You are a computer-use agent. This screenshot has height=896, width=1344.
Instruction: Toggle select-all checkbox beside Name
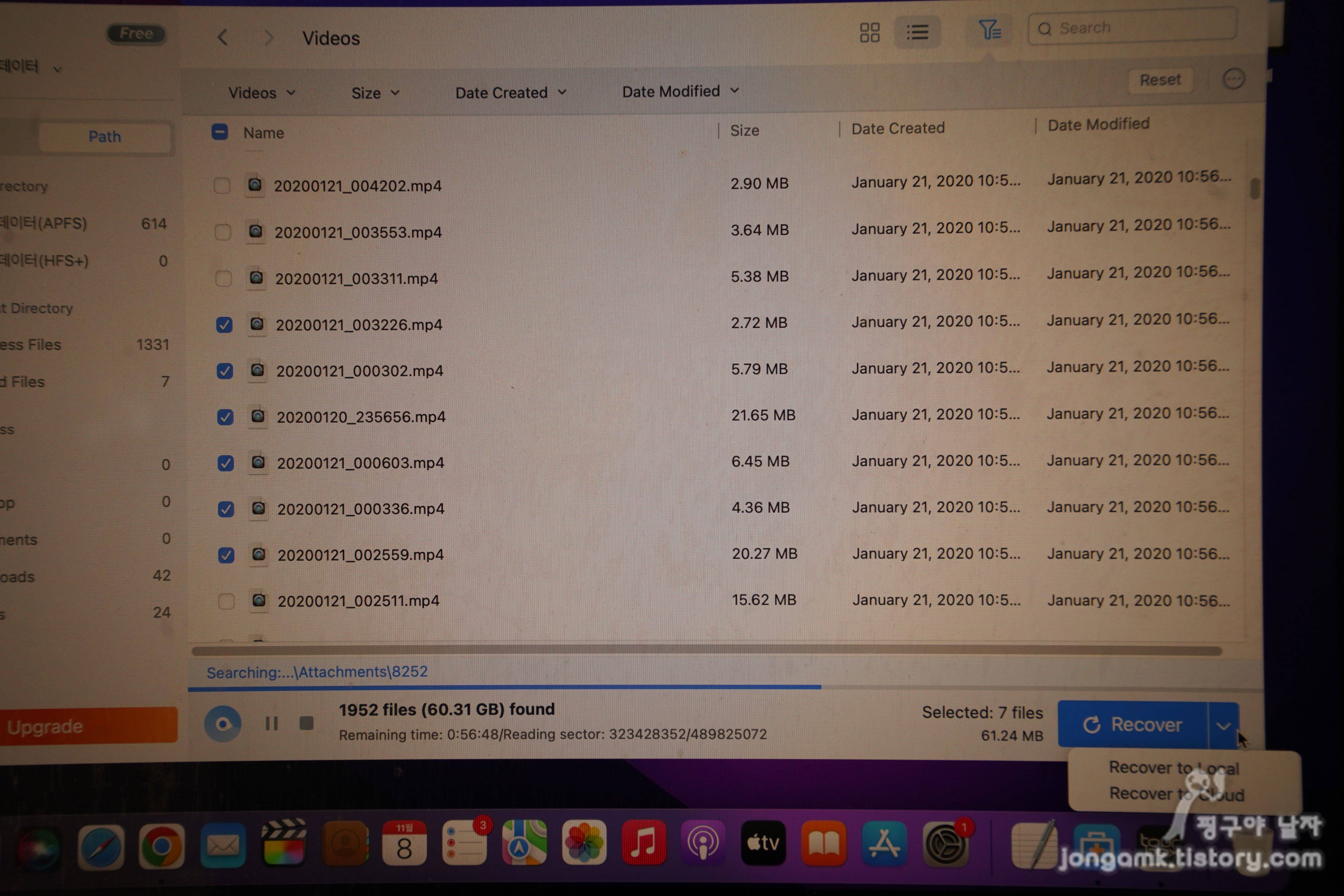coord(219,132)
